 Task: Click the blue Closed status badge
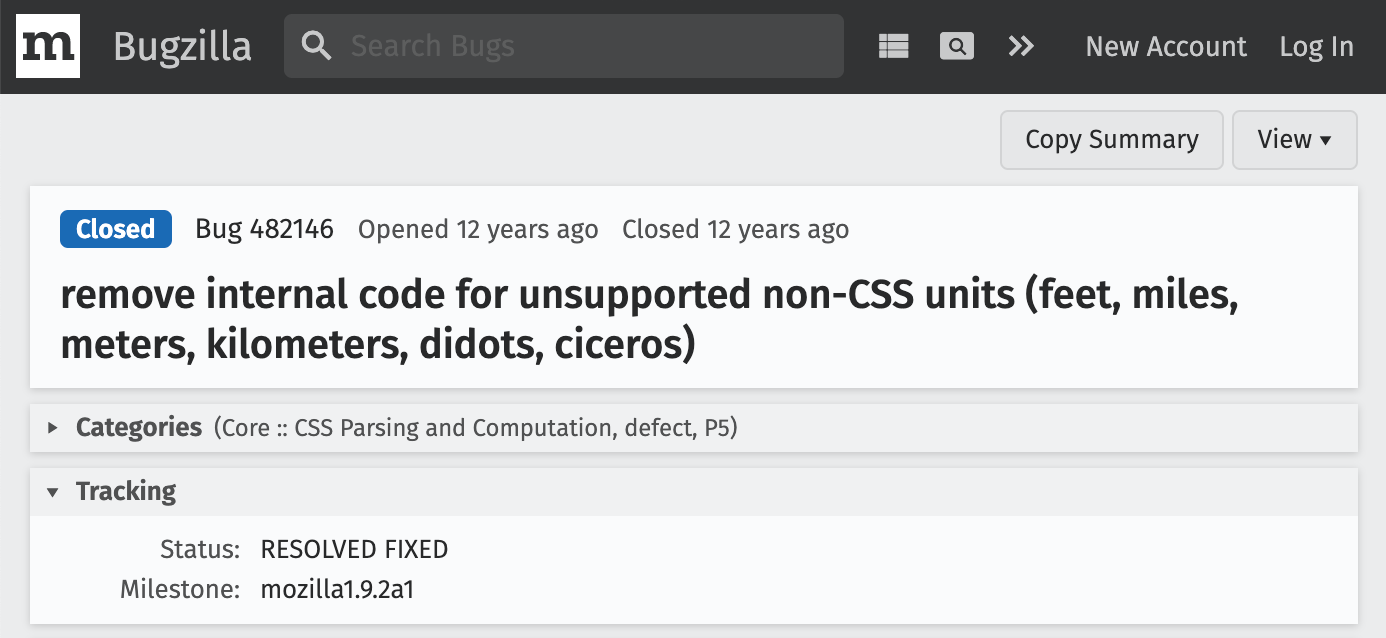pyautogui.click(x=115, y=229)
